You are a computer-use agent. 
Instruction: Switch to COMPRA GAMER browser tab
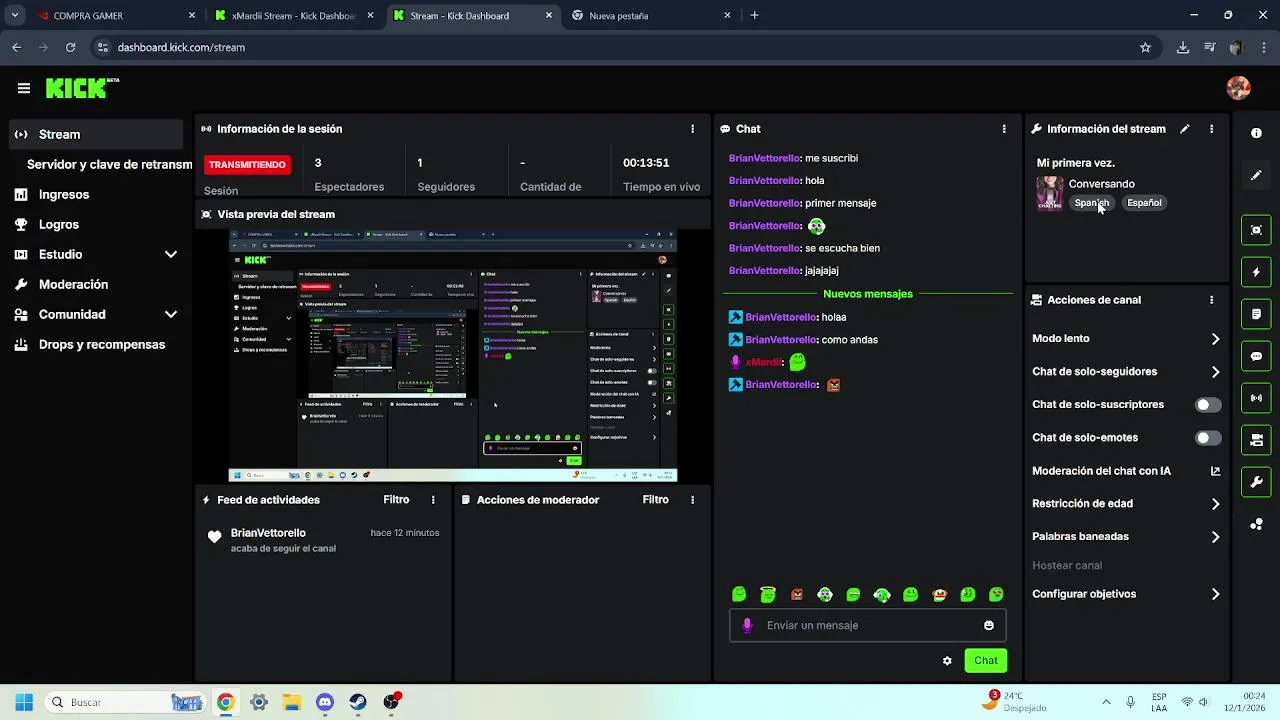pos(115,15)
